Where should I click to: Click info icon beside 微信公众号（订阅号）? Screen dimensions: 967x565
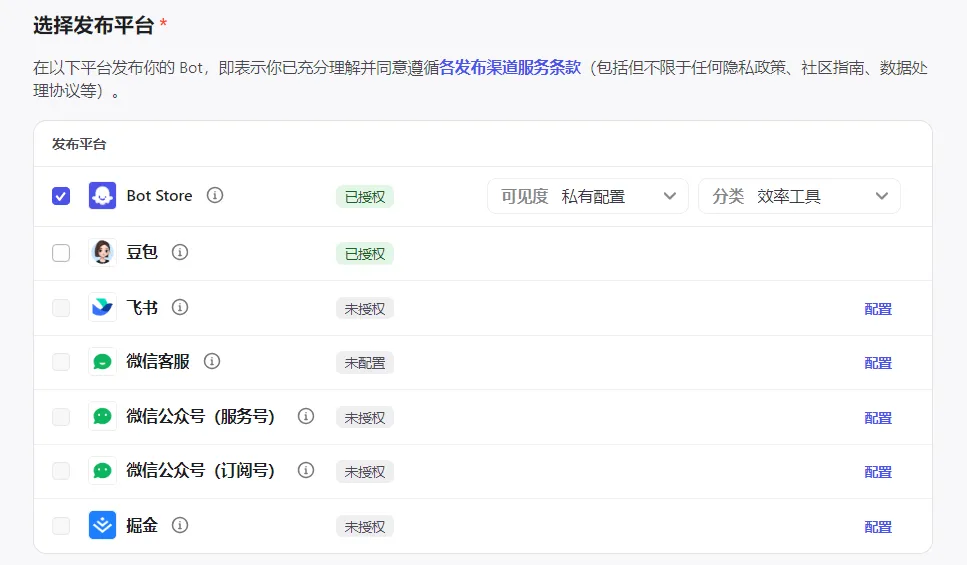pyautogui.click(x=306, y=470)
